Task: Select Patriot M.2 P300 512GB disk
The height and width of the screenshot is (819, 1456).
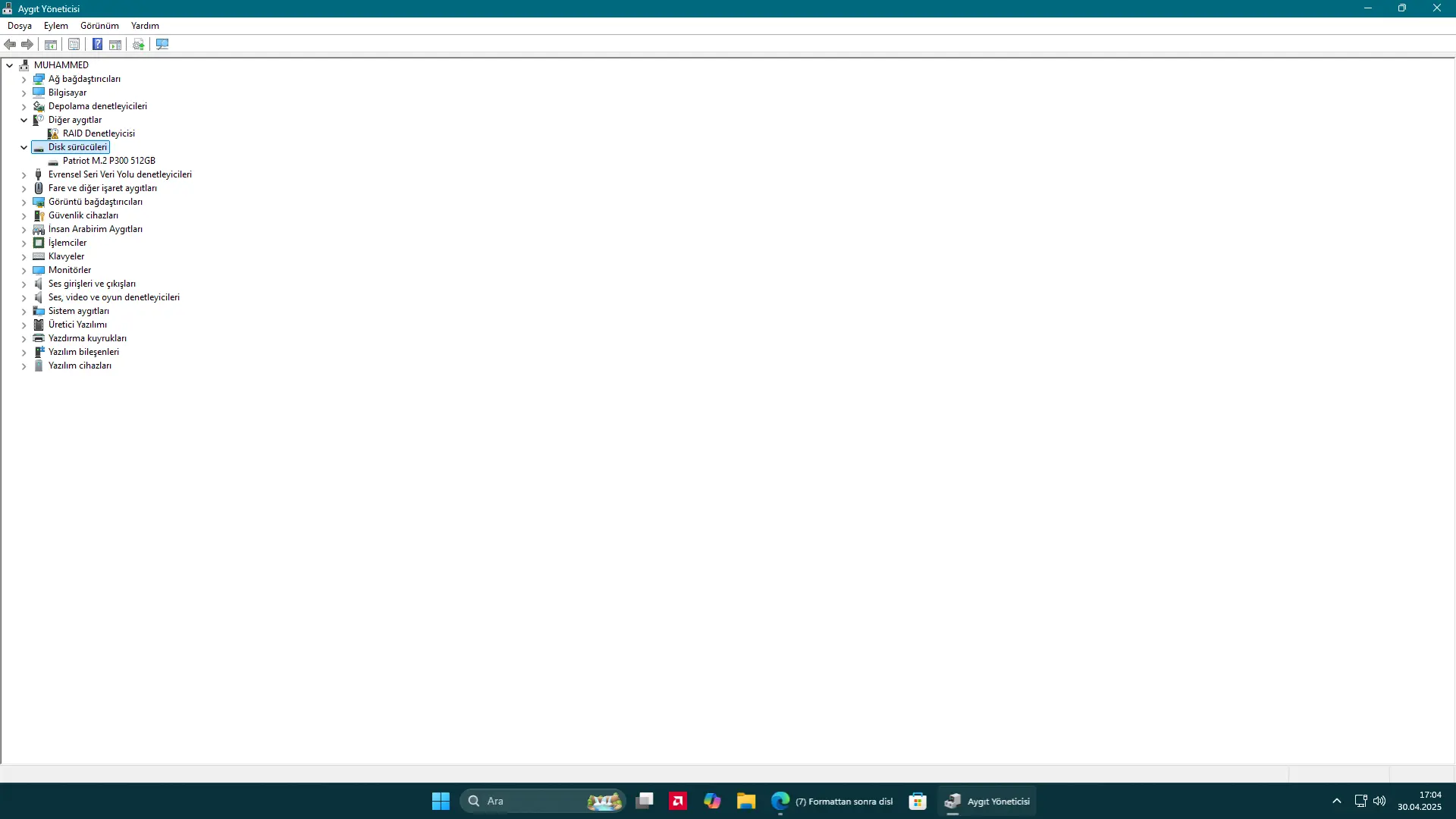Action: pyautogui.click(x=109, y=161)
